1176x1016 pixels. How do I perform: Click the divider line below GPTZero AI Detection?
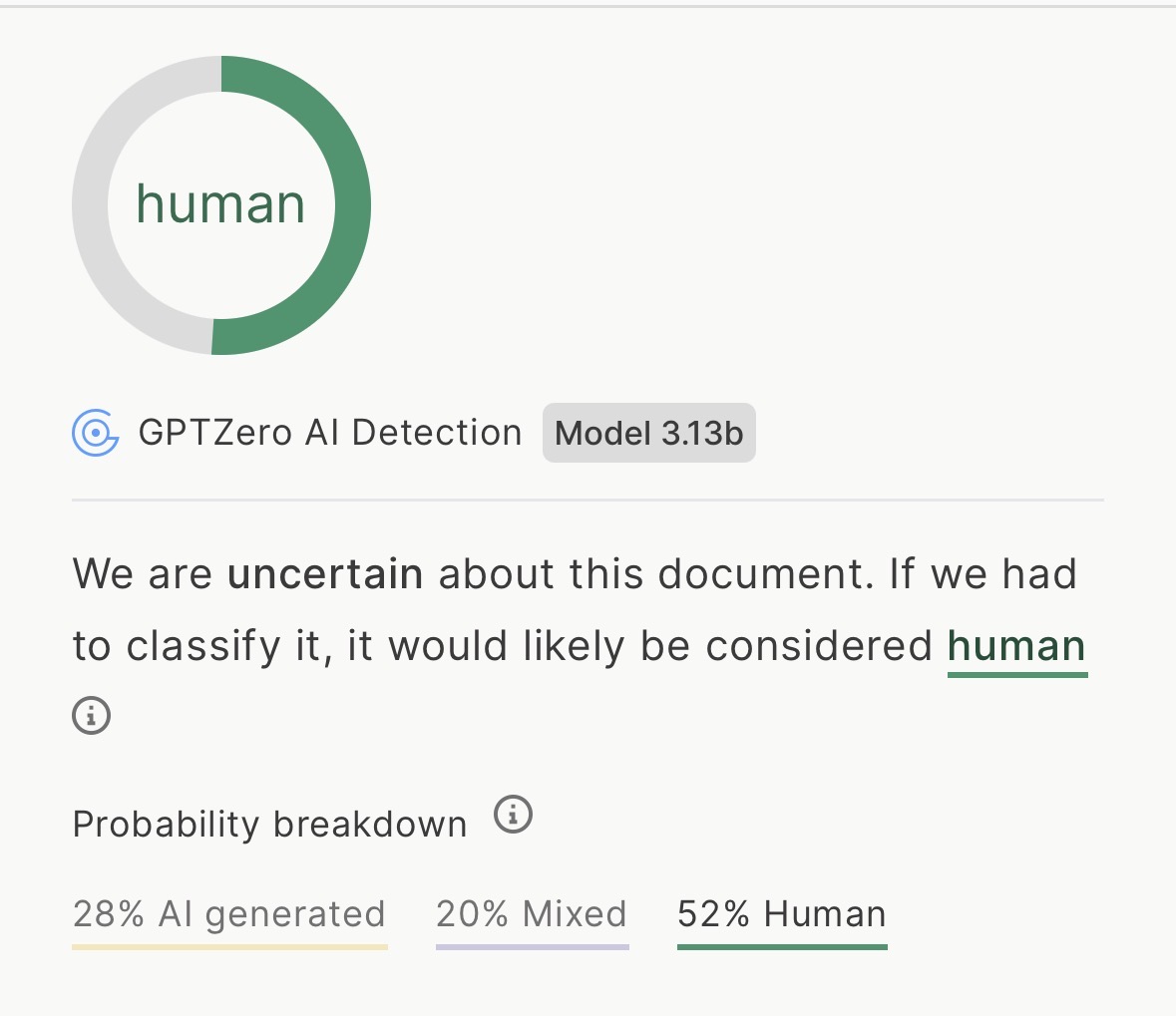coord(588,500)
